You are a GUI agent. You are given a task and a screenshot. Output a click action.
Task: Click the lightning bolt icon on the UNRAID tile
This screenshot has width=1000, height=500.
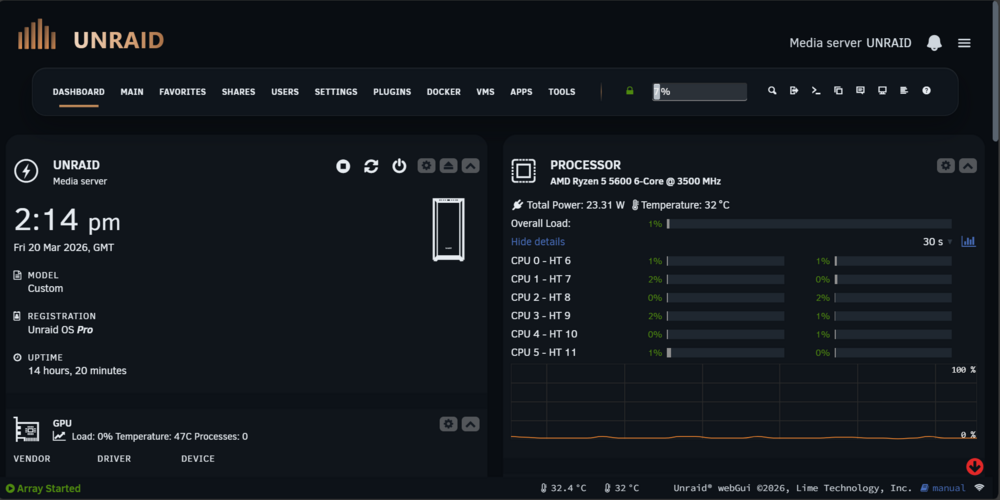coord(26,171)
